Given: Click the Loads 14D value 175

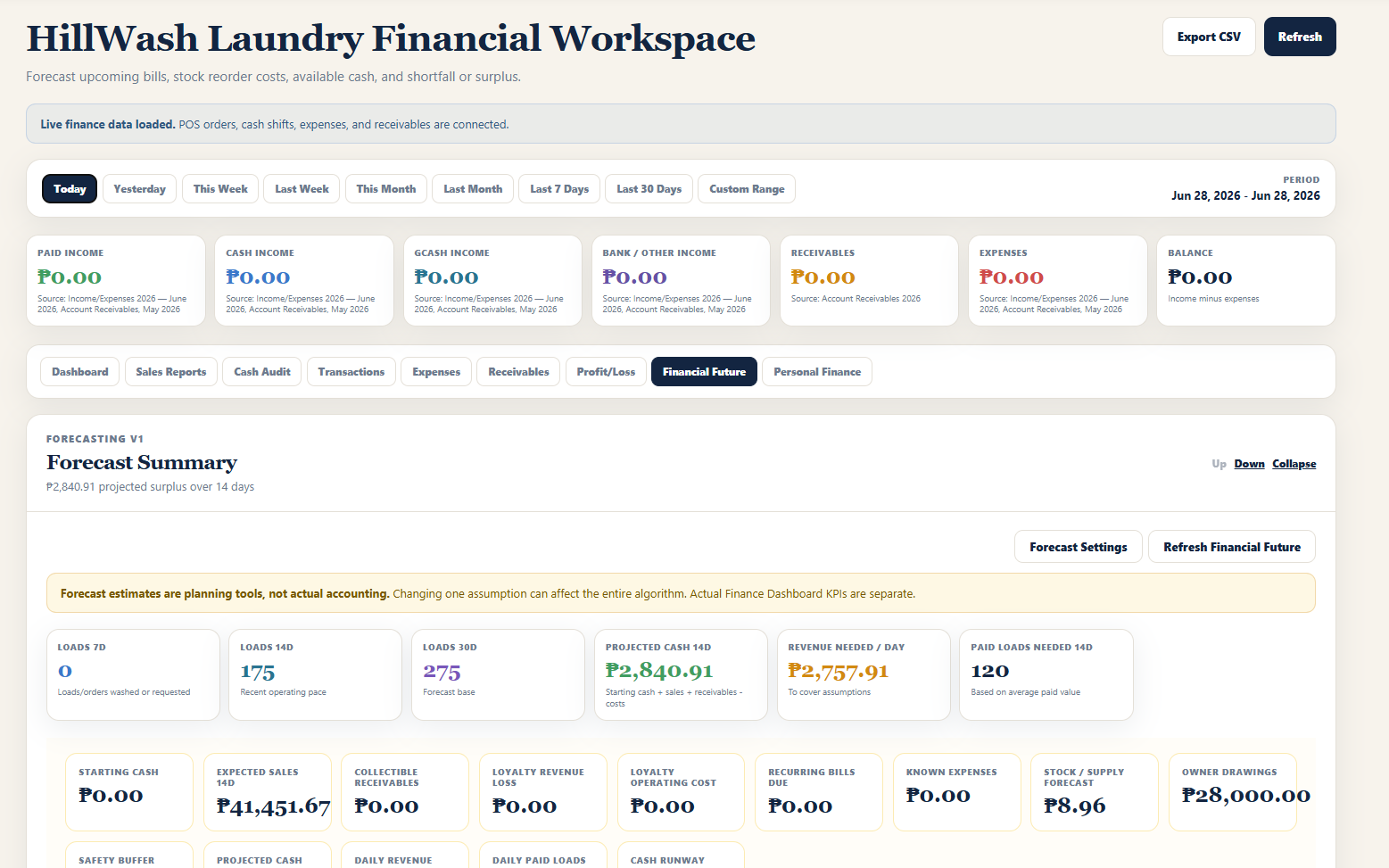Looking at the screenshot, I should coord(258,672).
